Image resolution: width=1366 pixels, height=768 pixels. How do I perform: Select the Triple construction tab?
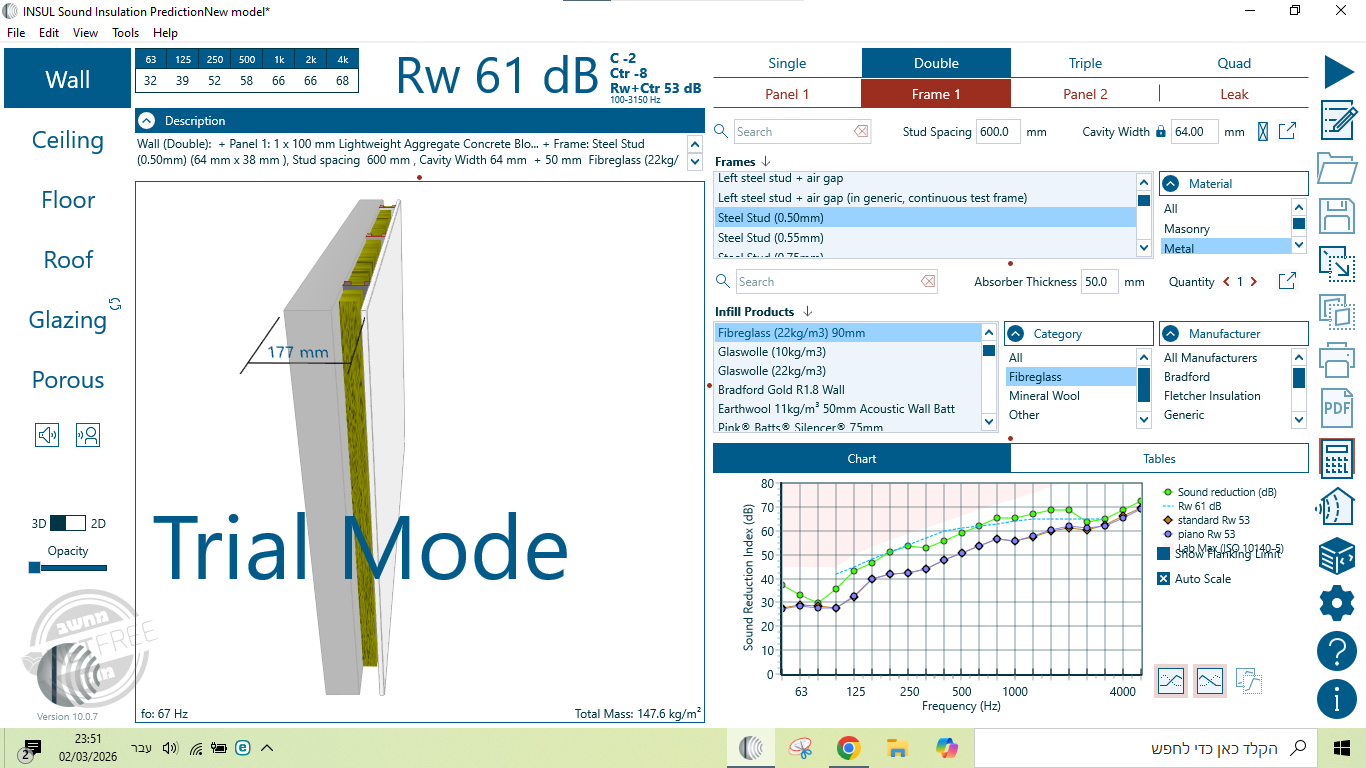pos(1085,63)
